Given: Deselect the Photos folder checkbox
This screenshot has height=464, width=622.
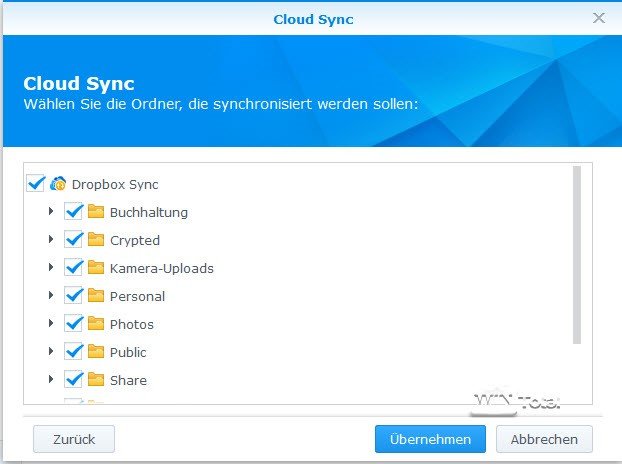Looking at the screenshot, I should coord(73,324).
